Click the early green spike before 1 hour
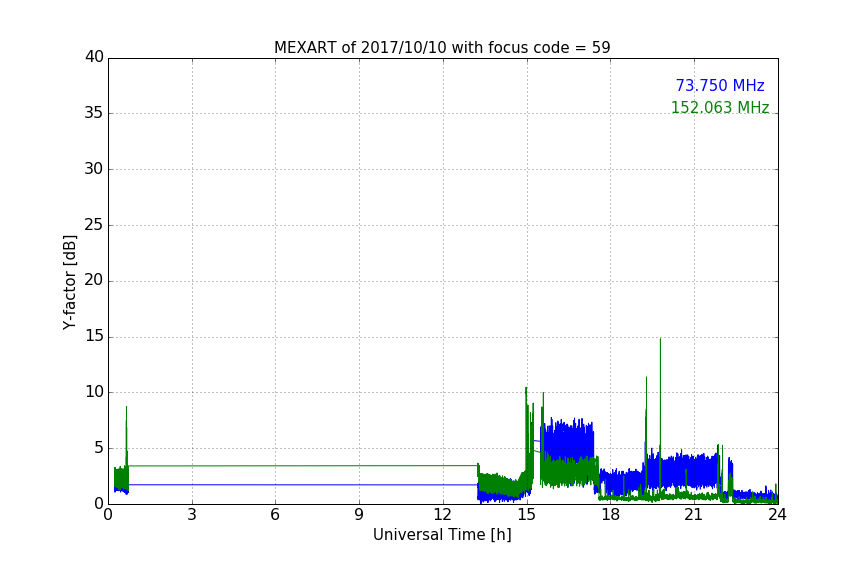The image size is (864, 576). pyautogui.click(x=126, y=410)
